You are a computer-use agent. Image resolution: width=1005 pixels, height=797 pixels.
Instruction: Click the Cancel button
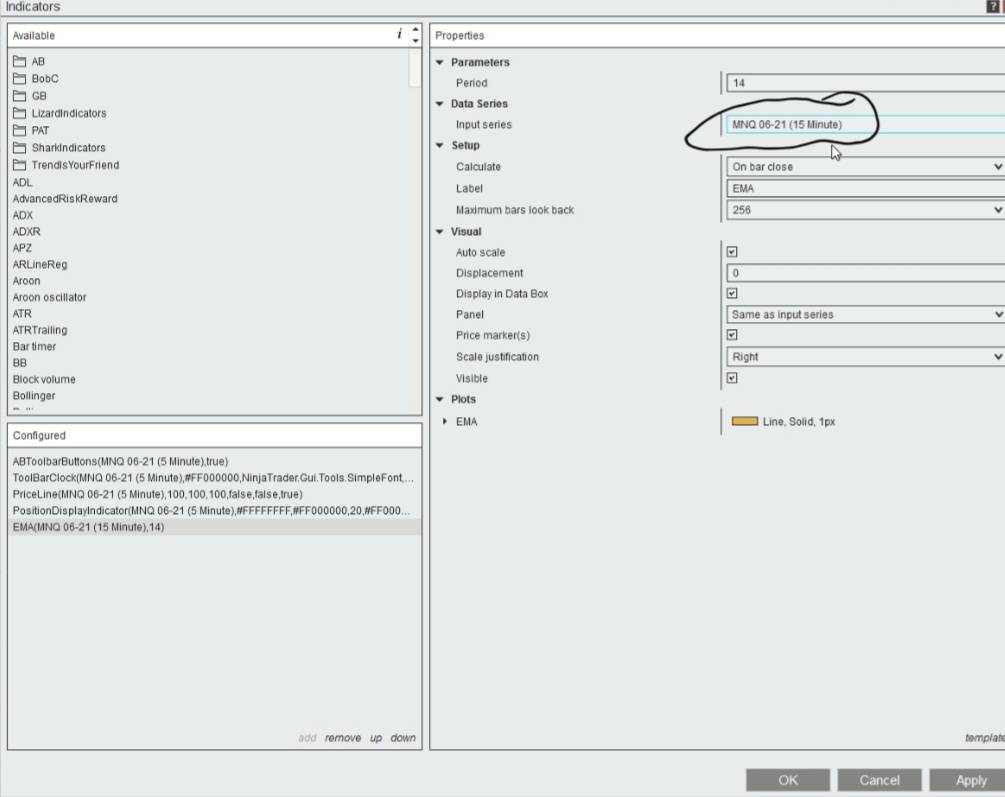point(879,780)
